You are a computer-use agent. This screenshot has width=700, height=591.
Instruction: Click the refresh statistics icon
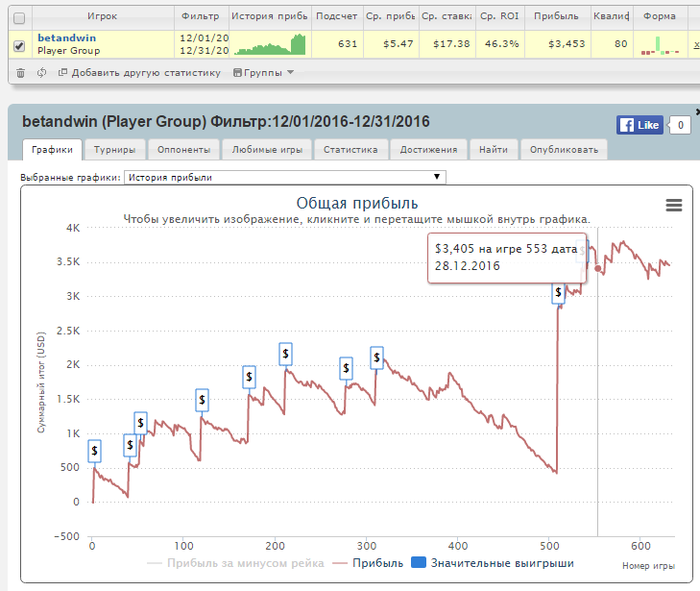42,72
